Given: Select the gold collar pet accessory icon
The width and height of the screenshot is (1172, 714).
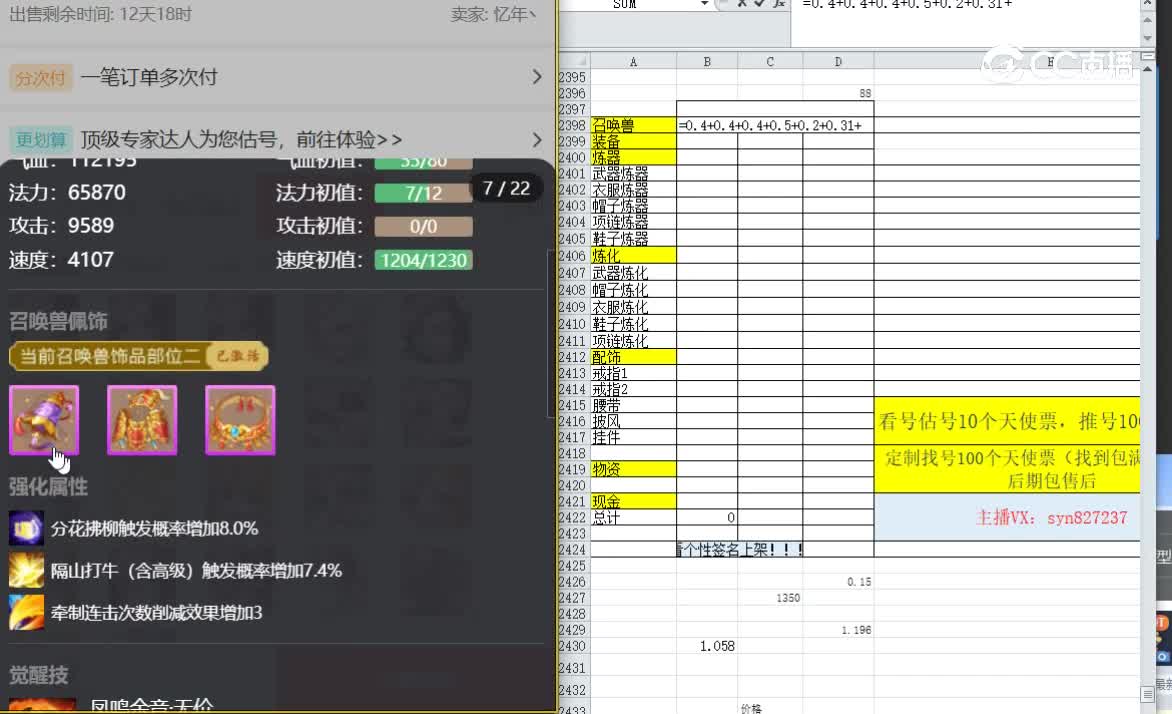Looking at the screenshot, I should tap(240, 419).
